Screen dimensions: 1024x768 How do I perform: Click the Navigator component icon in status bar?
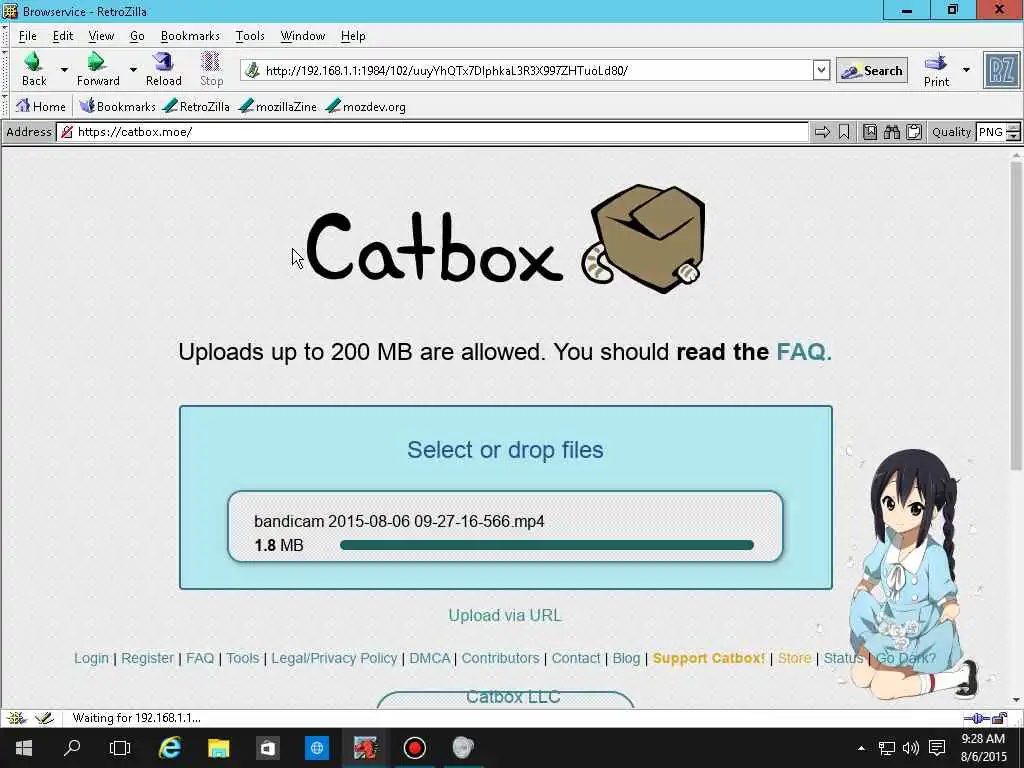click(x=16, y=718)
